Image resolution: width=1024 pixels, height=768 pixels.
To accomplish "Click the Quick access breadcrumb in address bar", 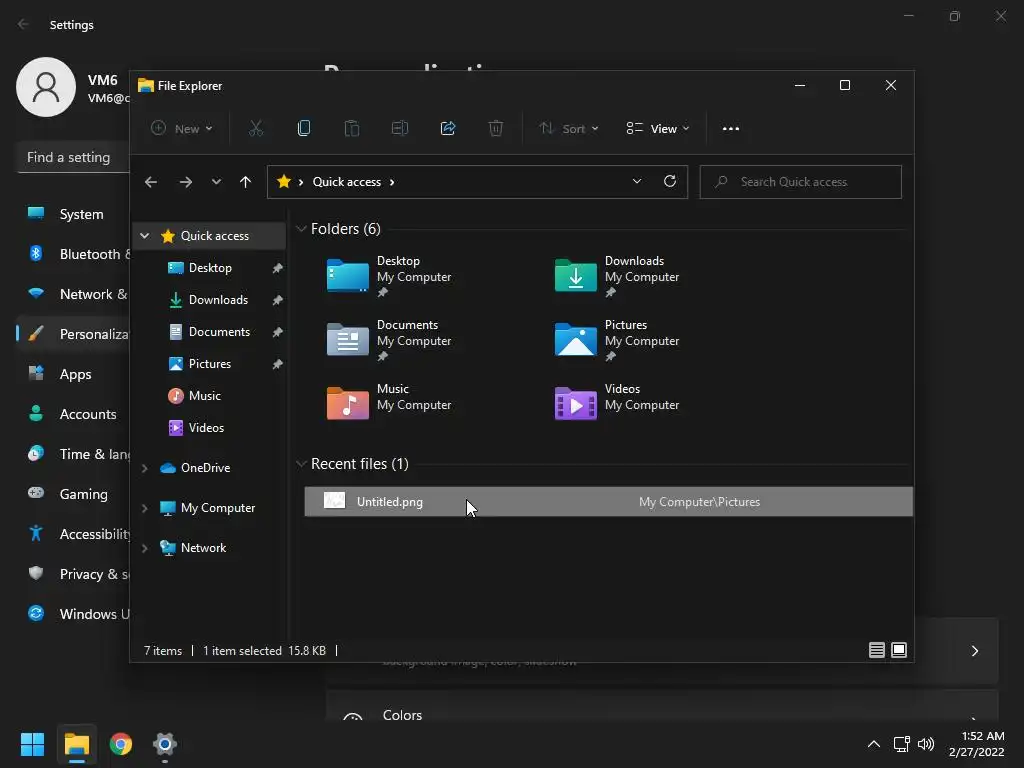I will tap(346, 182).
